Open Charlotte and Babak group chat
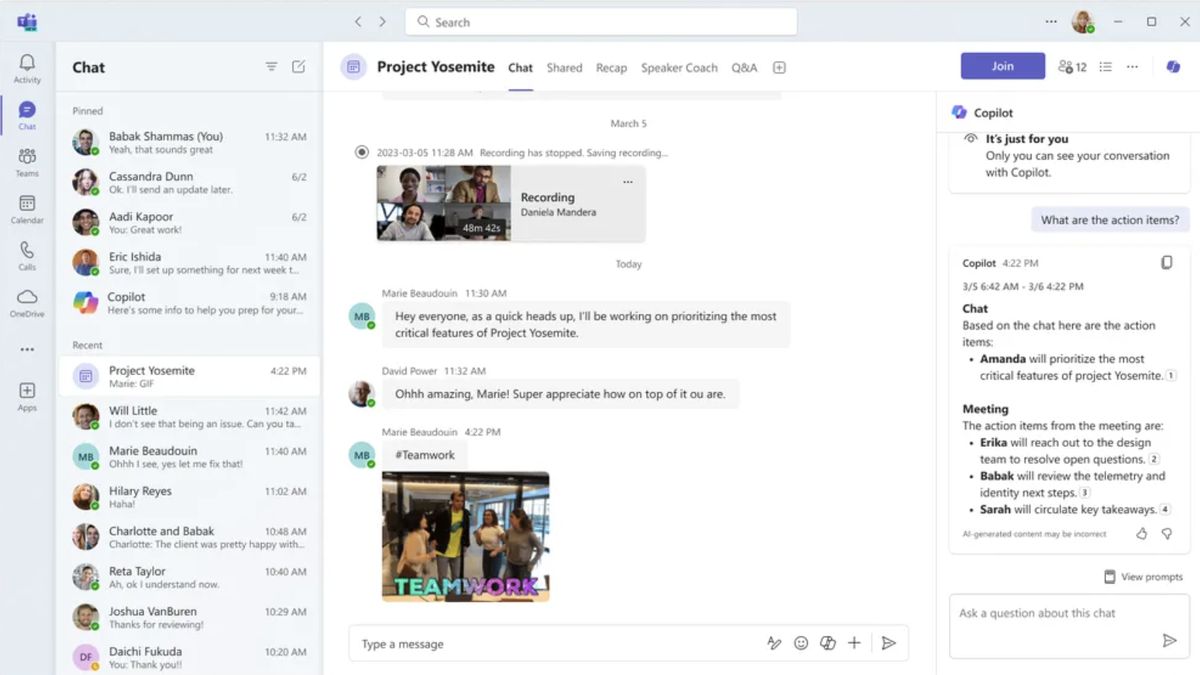 tap(189, 537)
